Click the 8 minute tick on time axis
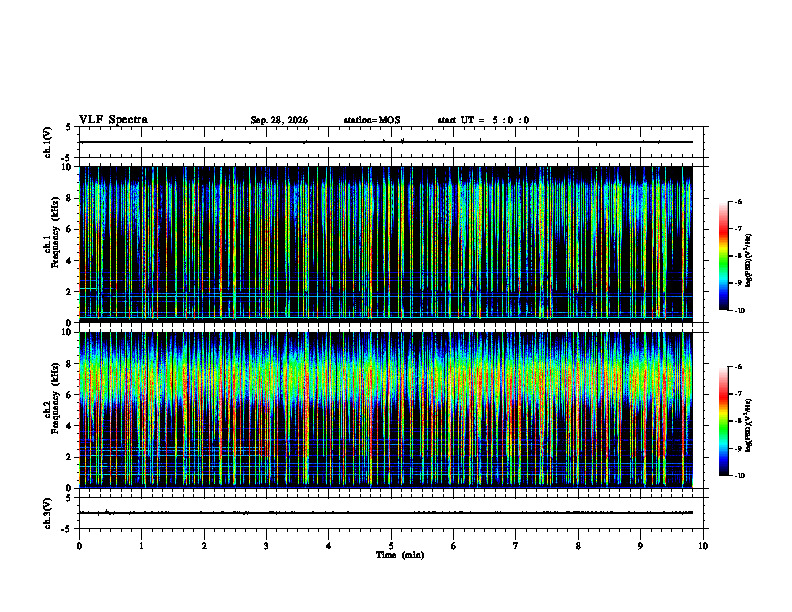This screenshot has width=792, height=612. (578, 546)
